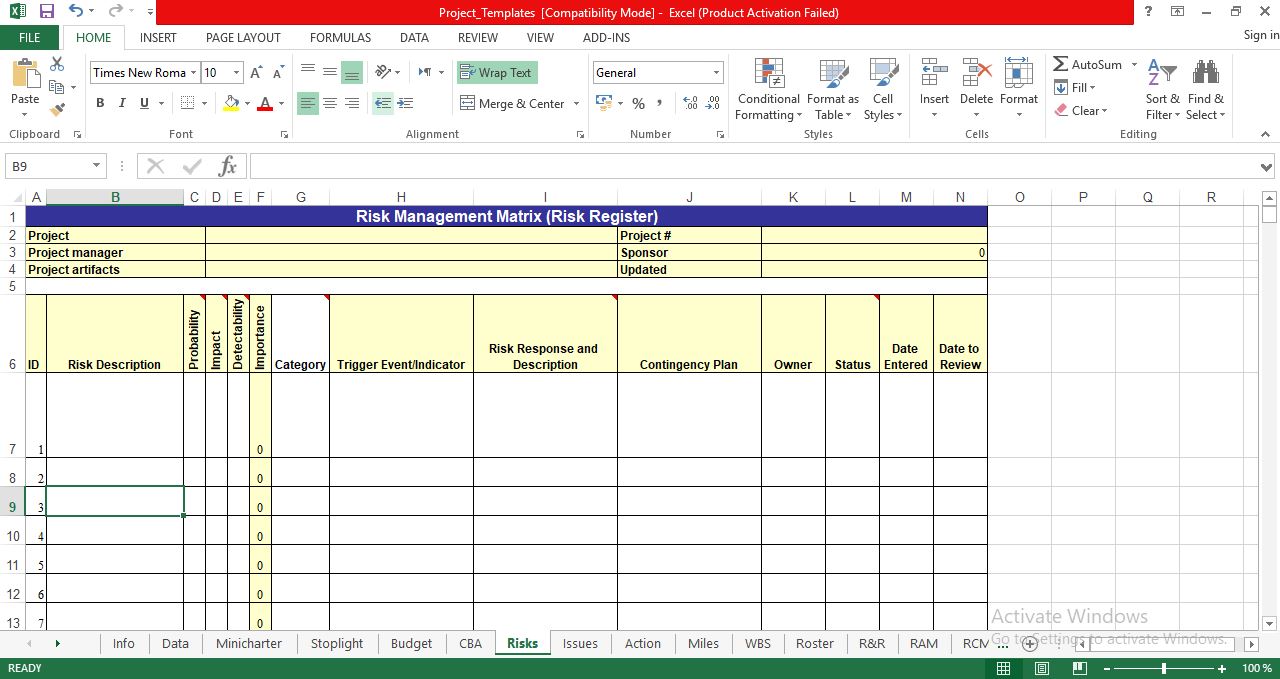The height and width of the screenshot is (679, 1280).
Task: Apply Percent Style formatting
Action: pyautogui.click(x=637, y=103)
